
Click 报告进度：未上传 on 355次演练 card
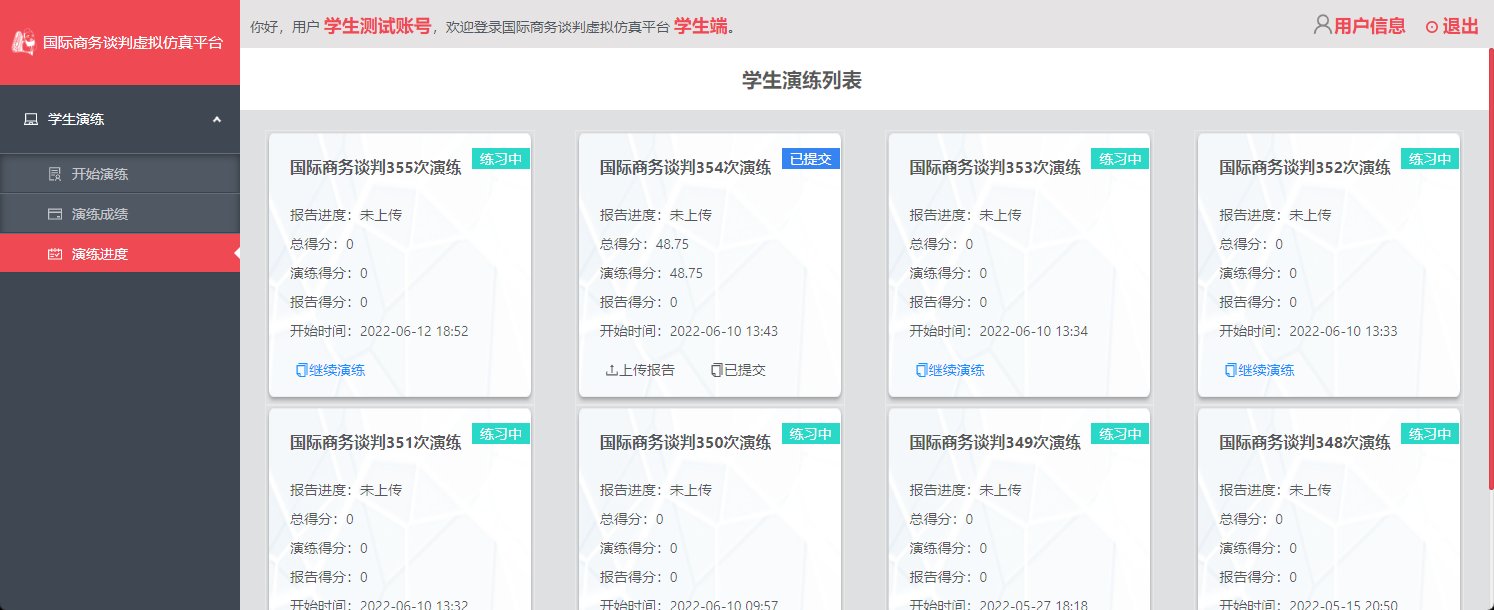tap(346, 215)
